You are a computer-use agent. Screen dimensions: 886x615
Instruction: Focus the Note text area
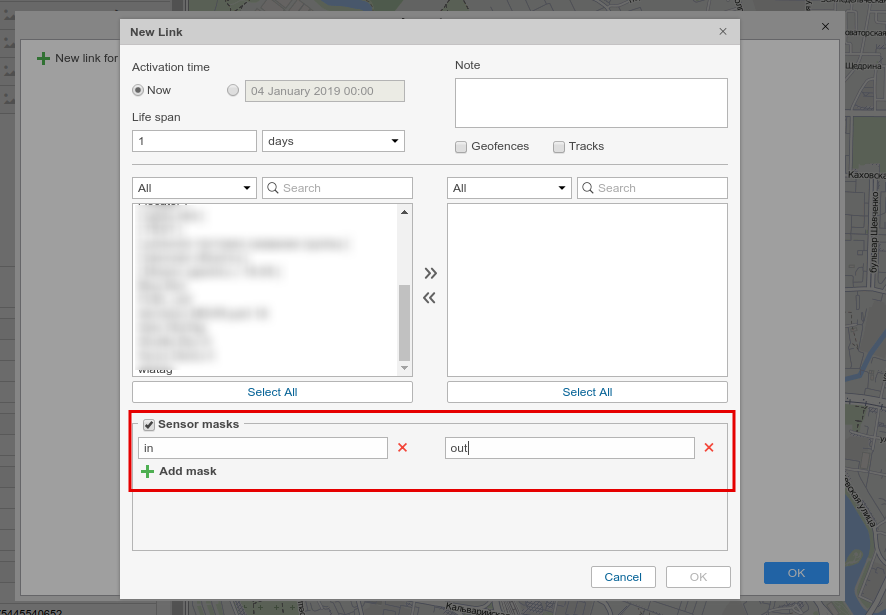[x=591, y=103]
